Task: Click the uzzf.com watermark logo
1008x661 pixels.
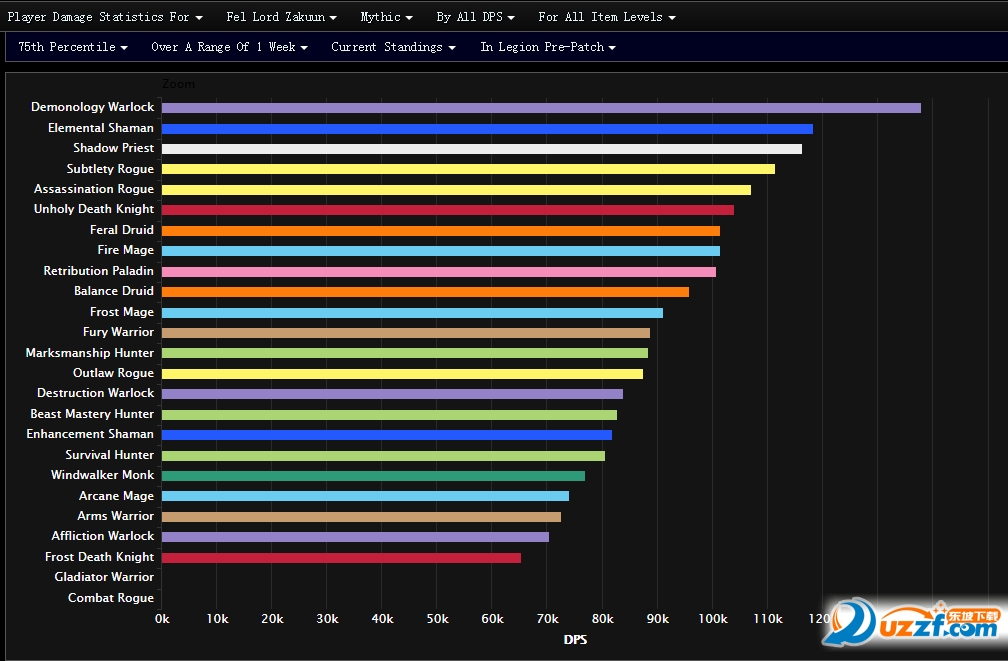Action: tap(914, 621)
